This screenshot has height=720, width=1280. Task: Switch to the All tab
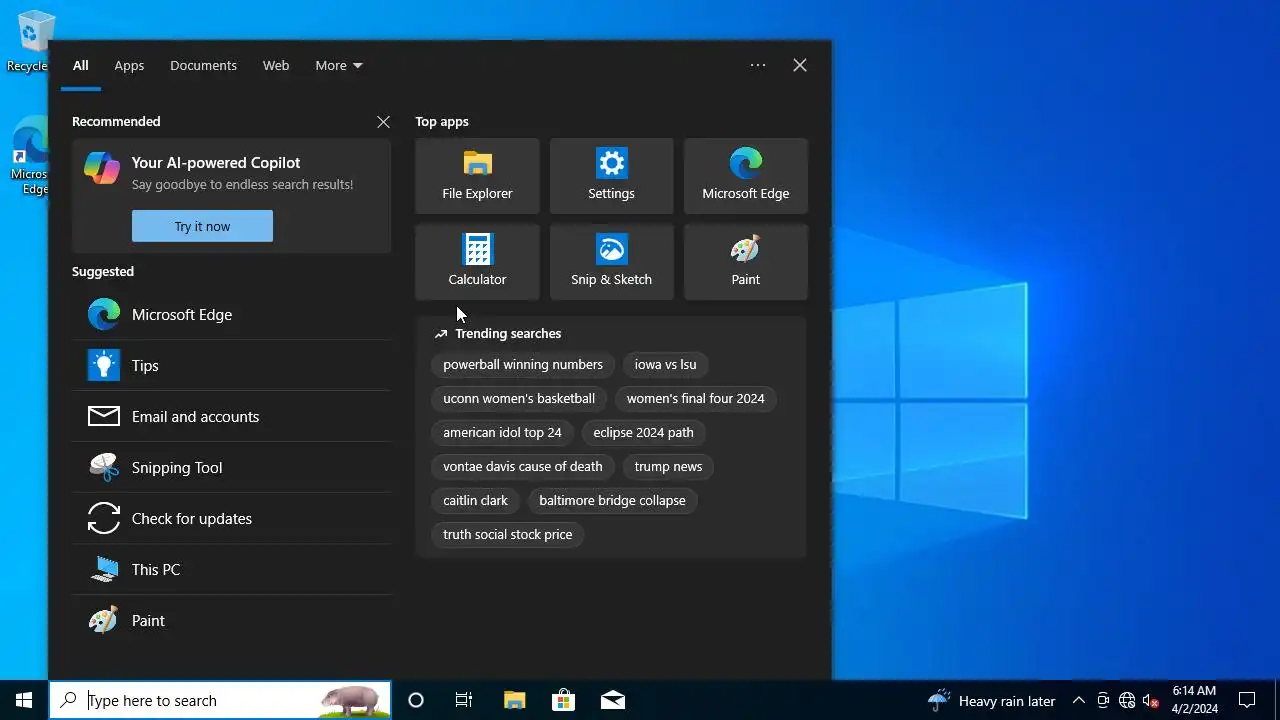pos(81,65)
